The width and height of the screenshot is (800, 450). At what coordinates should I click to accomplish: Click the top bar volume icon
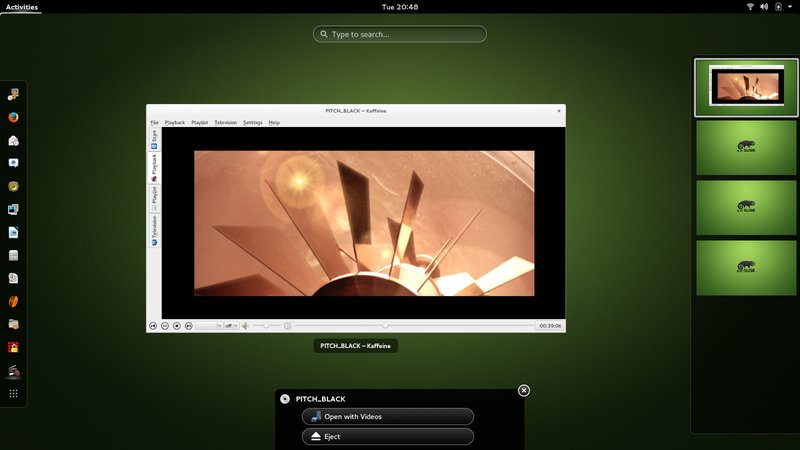coord(764,7)
